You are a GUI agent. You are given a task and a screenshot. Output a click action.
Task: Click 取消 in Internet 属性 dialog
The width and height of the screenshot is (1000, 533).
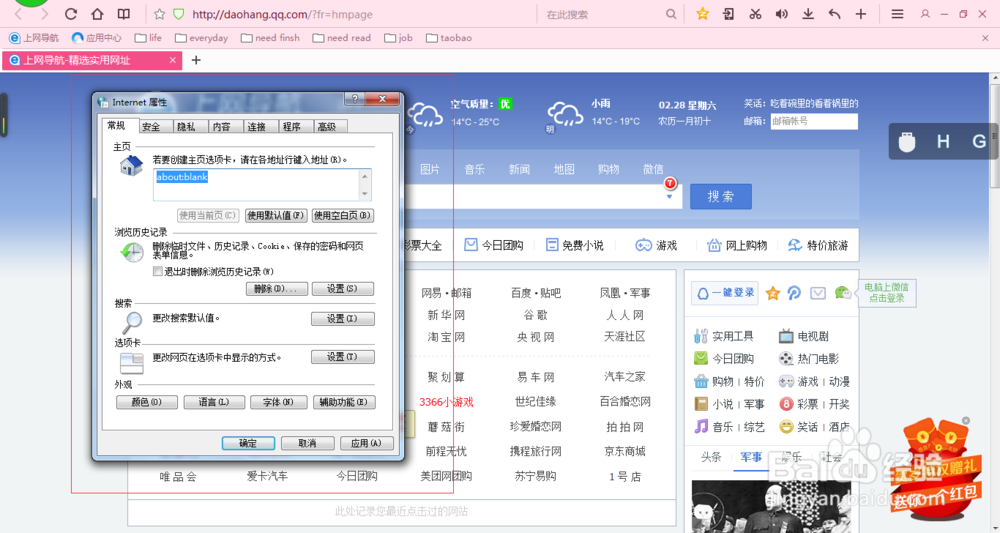(307, 443)
